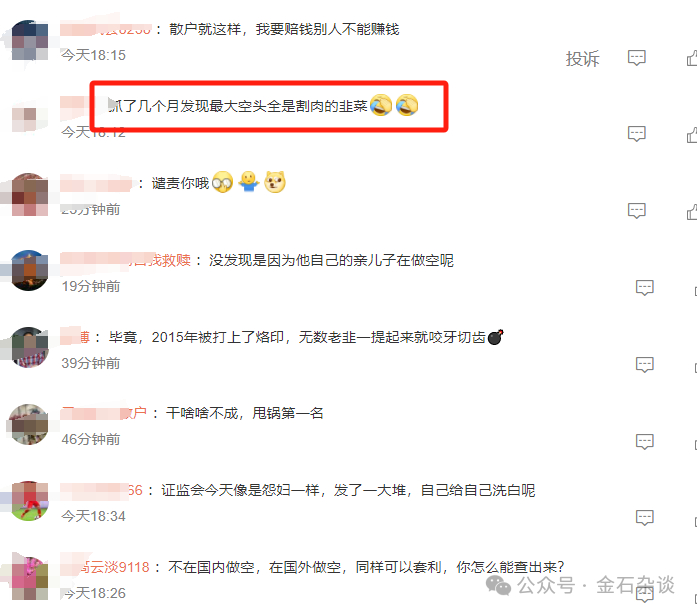Open avatar of 散户就这样 commenter
Screen dimensions: 697x613
point(29,40)
